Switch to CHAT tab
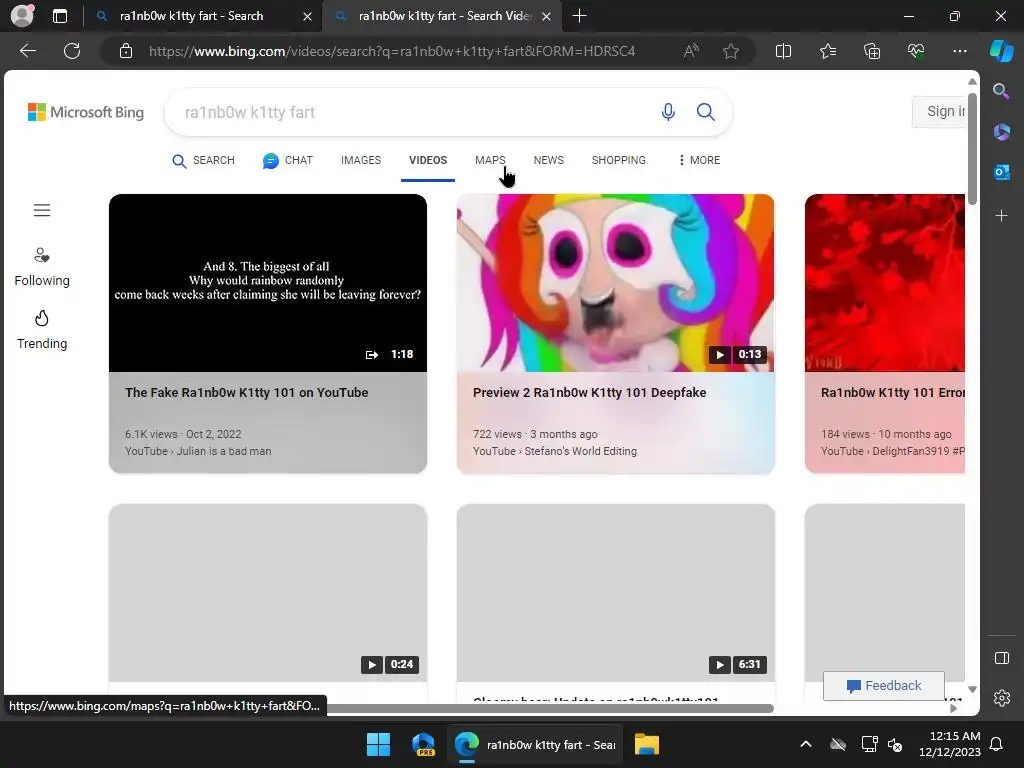This screenshot has width=1024, height=768. 288,160
